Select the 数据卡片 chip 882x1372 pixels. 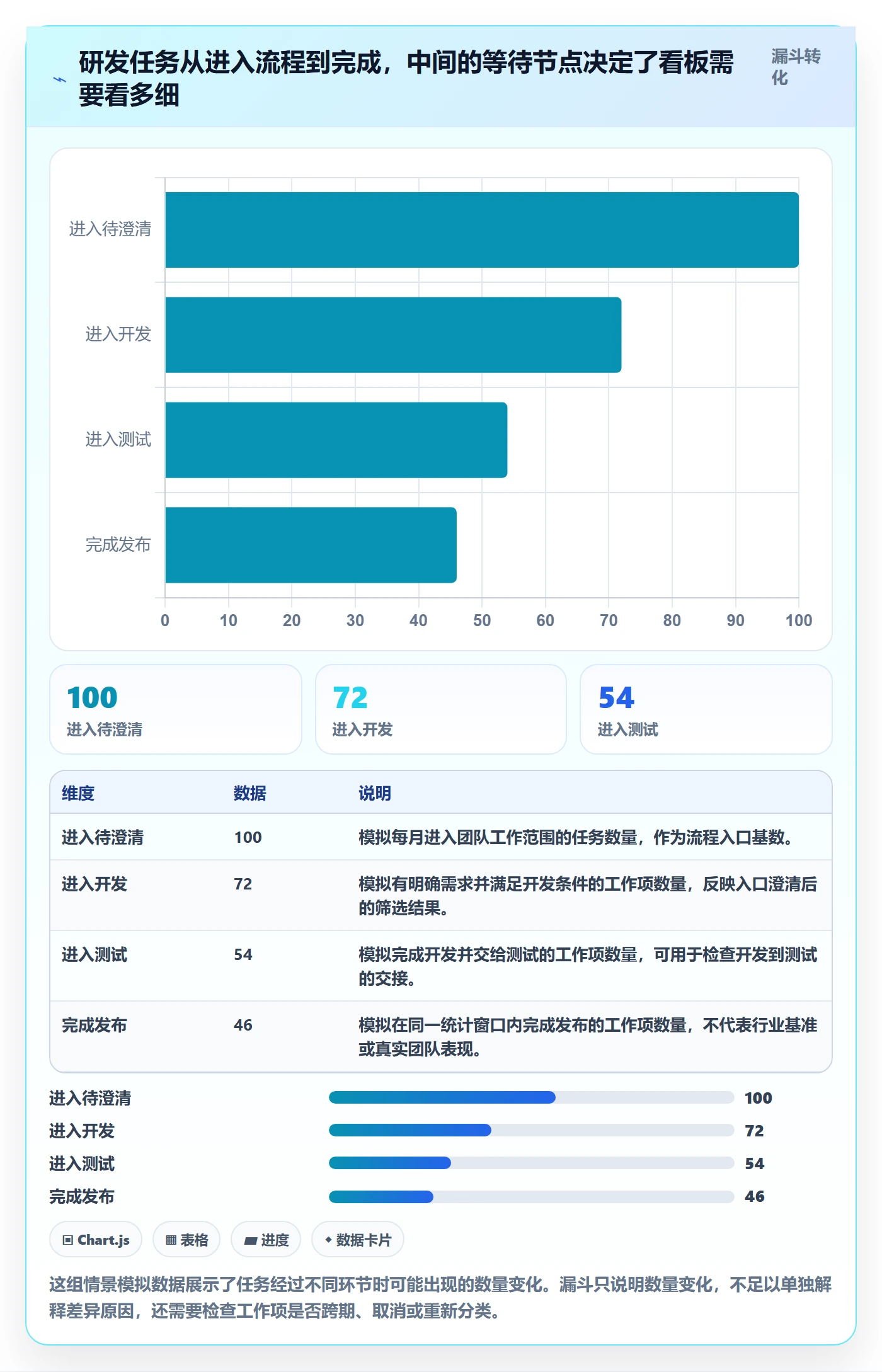pos(358,1240)
